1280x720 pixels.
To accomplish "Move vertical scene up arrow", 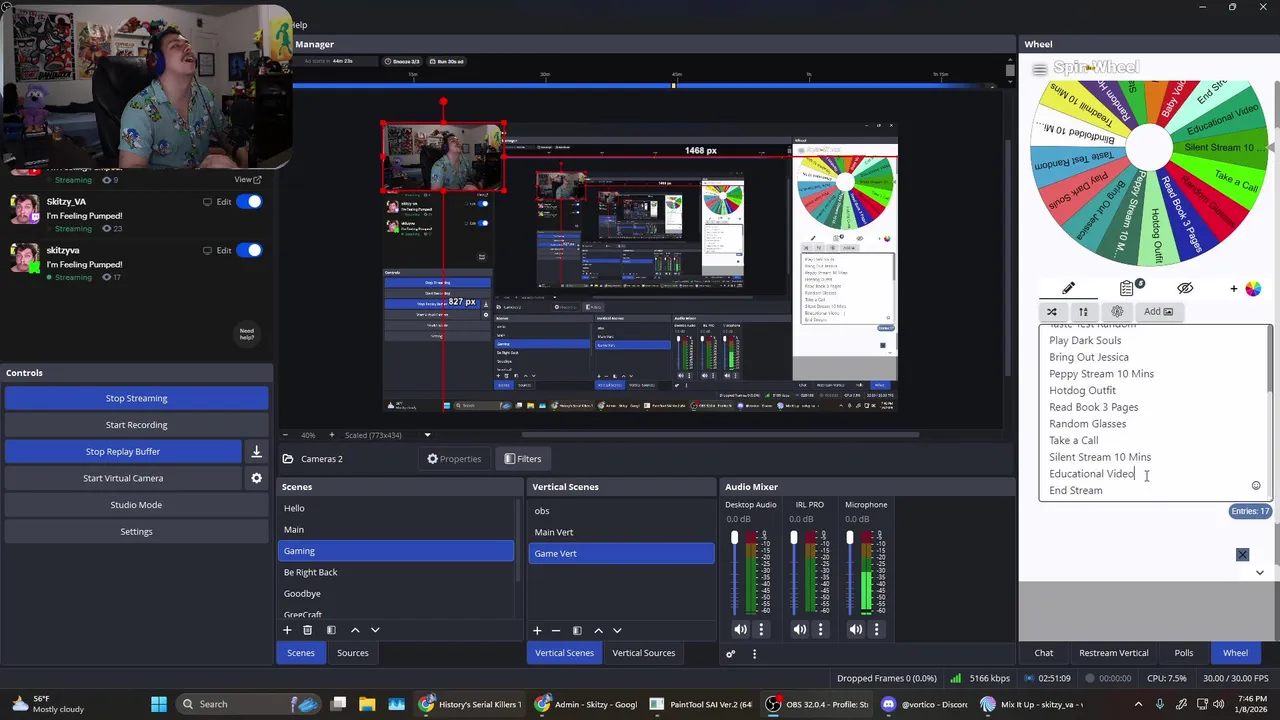I will pyautogui.click(x=598, y=630).
